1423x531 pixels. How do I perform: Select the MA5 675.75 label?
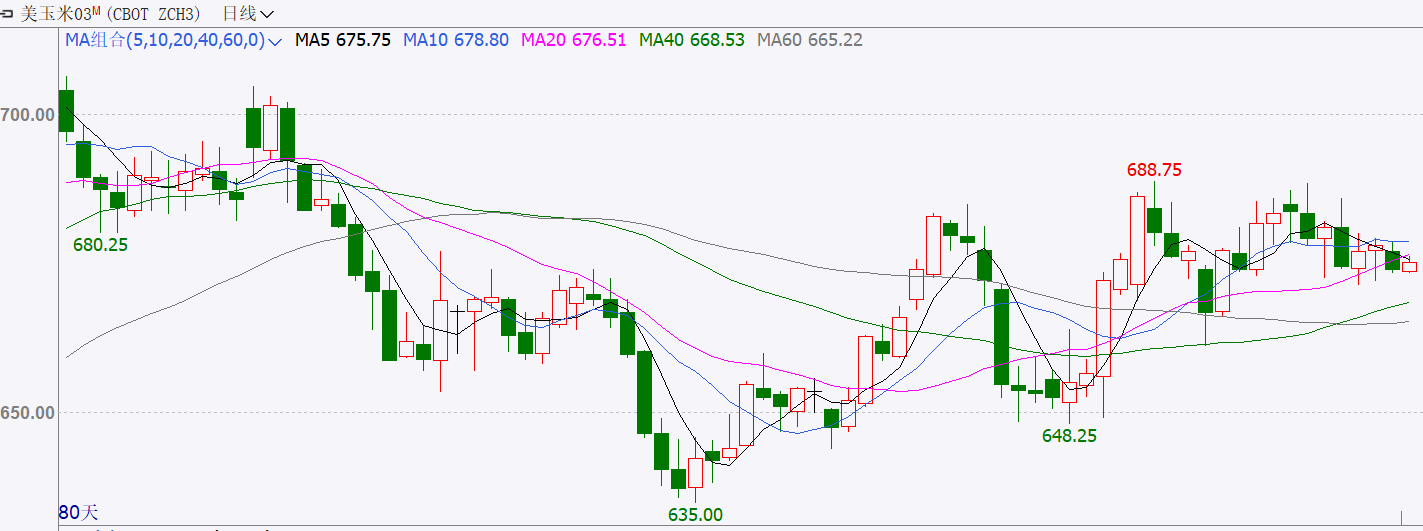343,41
